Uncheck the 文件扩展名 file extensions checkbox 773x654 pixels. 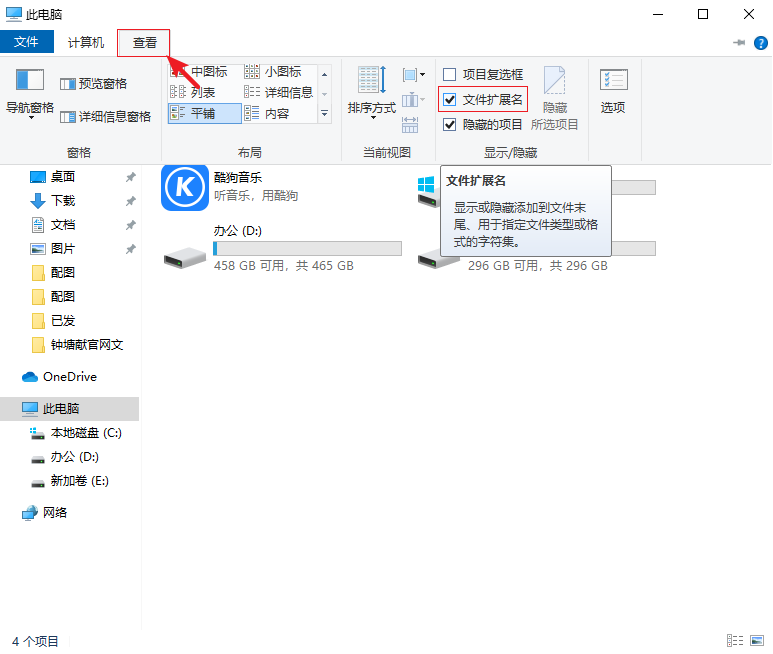[x=450, y=100]
